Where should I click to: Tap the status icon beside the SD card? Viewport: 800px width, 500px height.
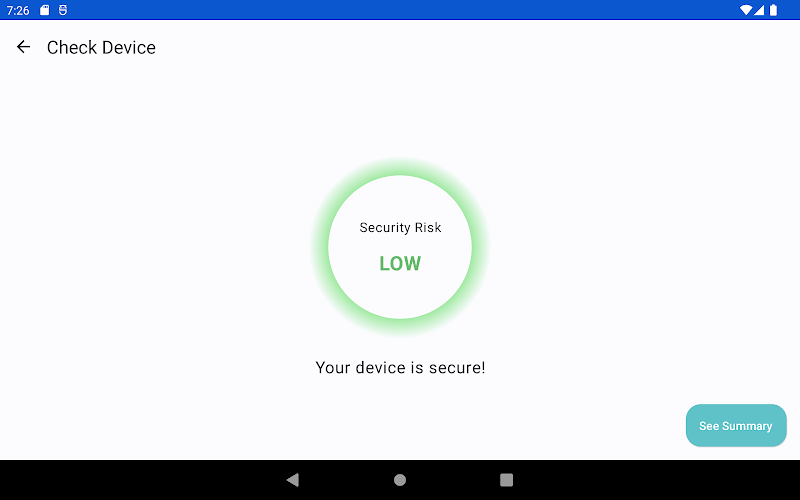63,10
